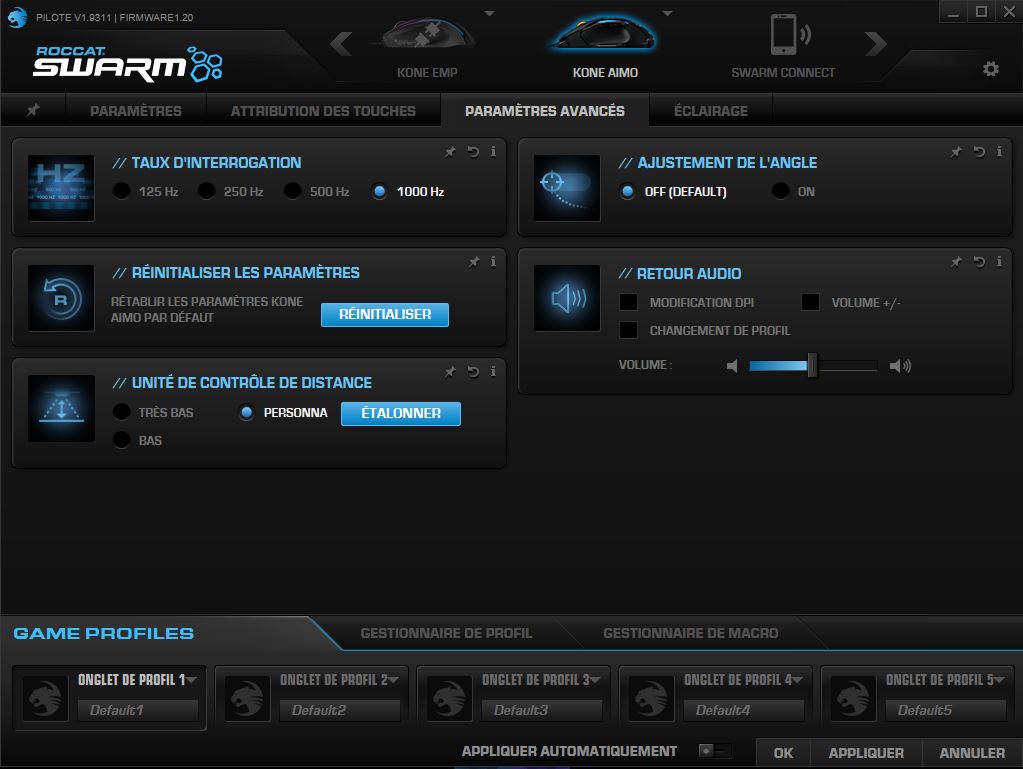Show info for Réinitialiser les paramètres
Screen dimensions: 1023x769
(x=493, y=262)
